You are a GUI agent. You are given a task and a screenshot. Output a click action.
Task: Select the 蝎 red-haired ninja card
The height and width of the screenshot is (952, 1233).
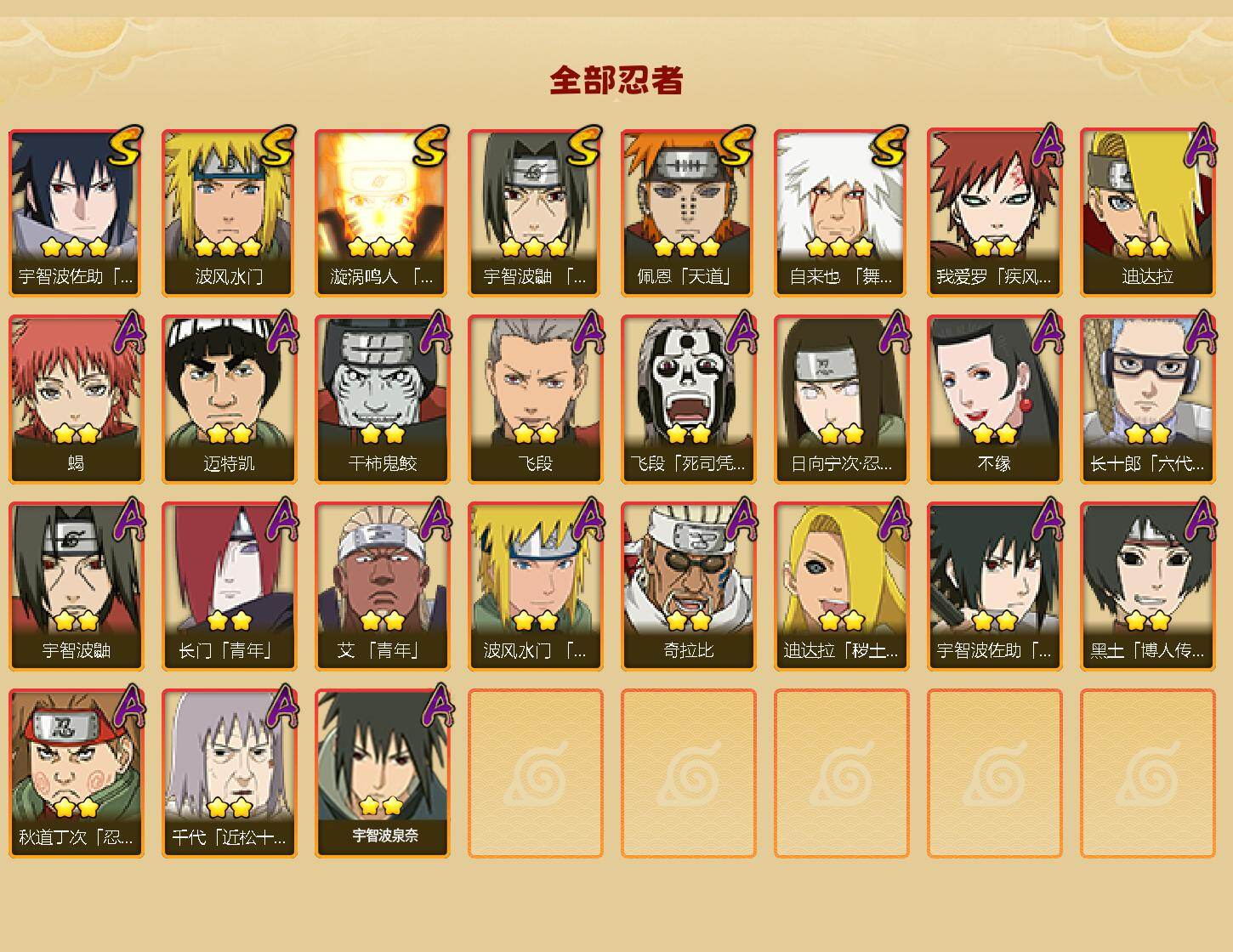pos(76,399)
